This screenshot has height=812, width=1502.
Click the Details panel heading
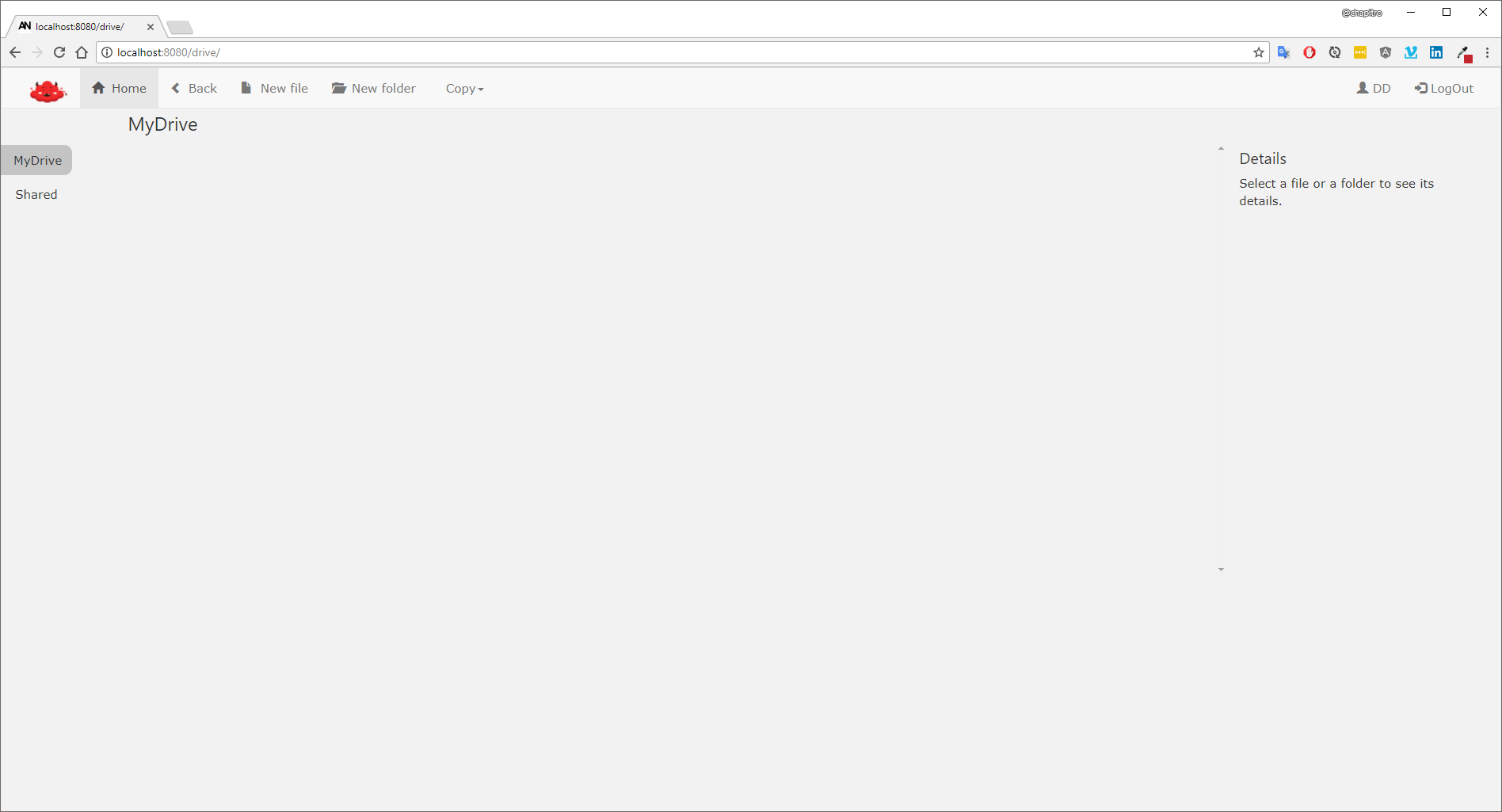coord(1263,158)
